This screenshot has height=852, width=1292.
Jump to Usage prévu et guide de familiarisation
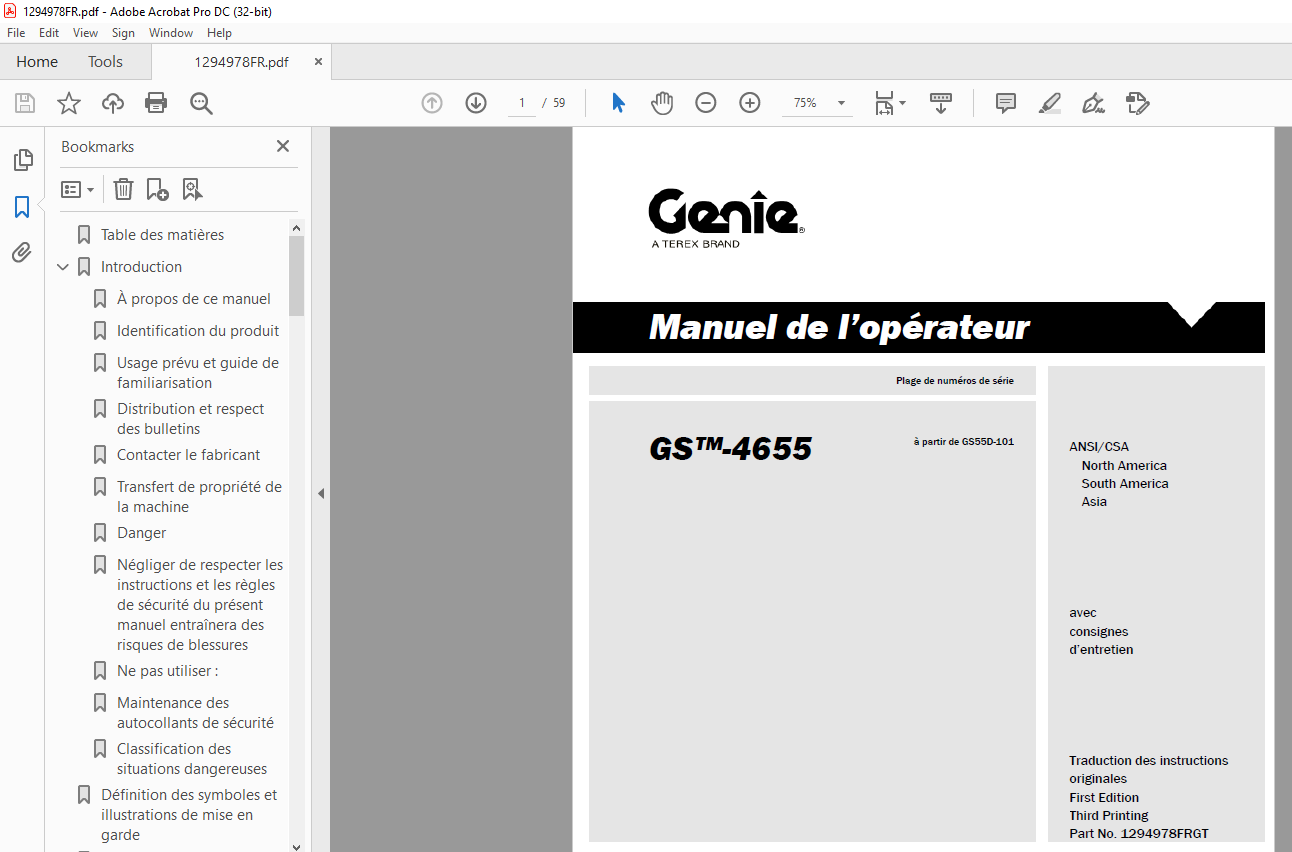point(198,373)
